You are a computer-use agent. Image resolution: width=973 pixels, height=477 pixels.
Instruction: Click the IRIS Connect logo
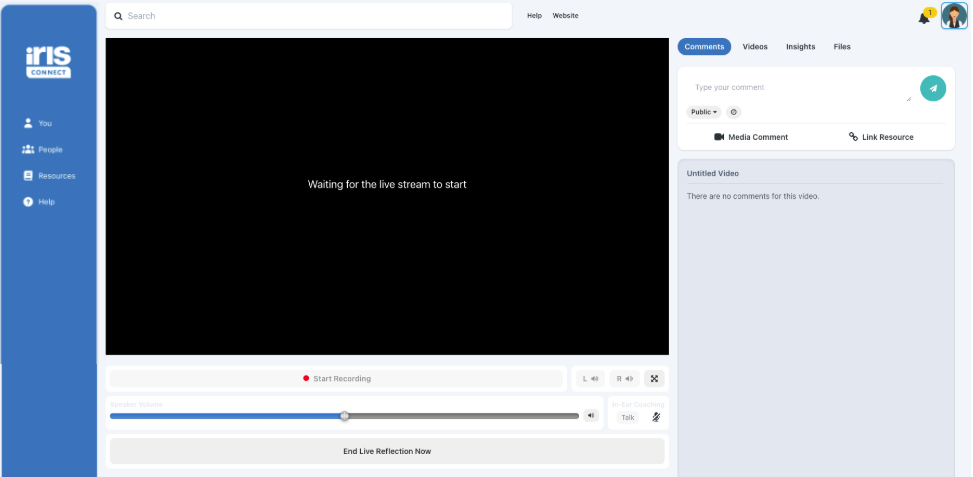click(48, 62)
